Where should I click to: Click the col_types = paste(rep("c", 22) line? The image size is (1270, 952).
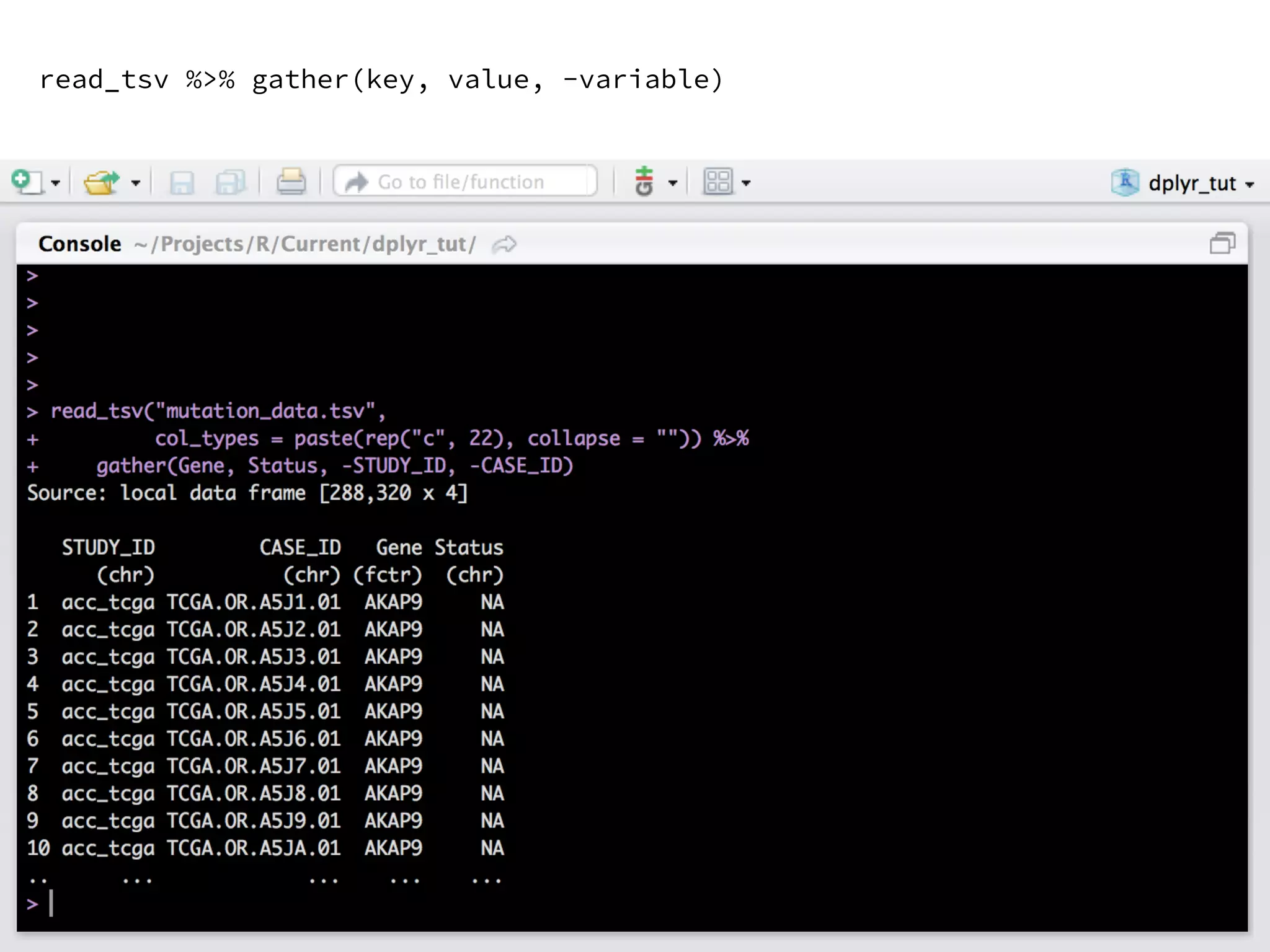coord(452,438)
